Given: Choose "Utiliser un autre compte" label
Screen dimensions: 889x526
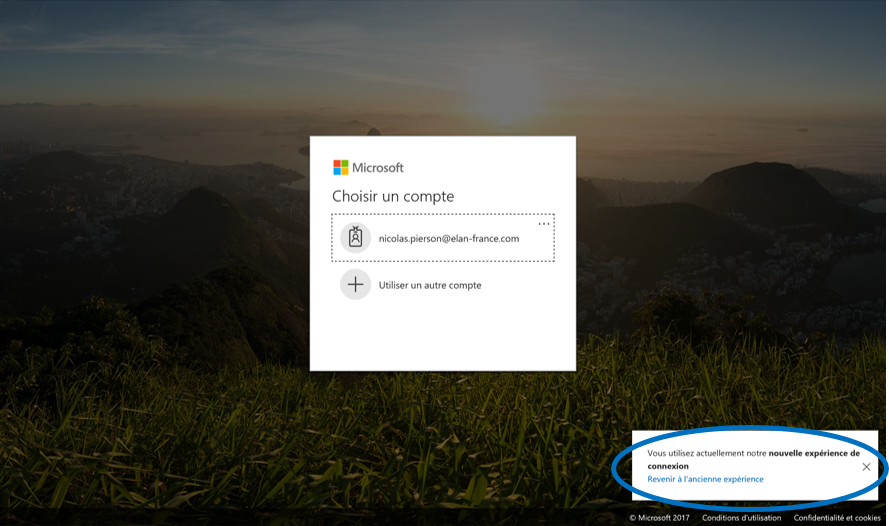Looking at the screenshot, I should pyautogui.click(x=429, y=286).
